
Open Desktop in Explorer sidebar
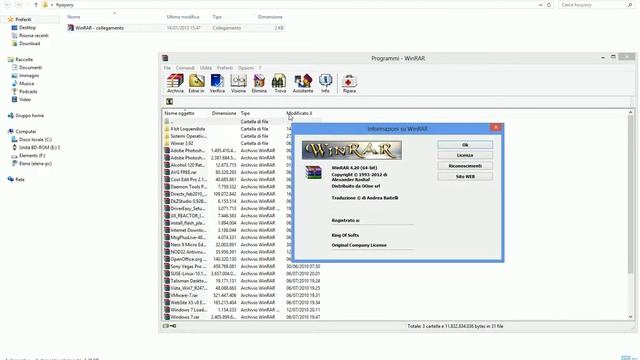click(x=24, y=27)
